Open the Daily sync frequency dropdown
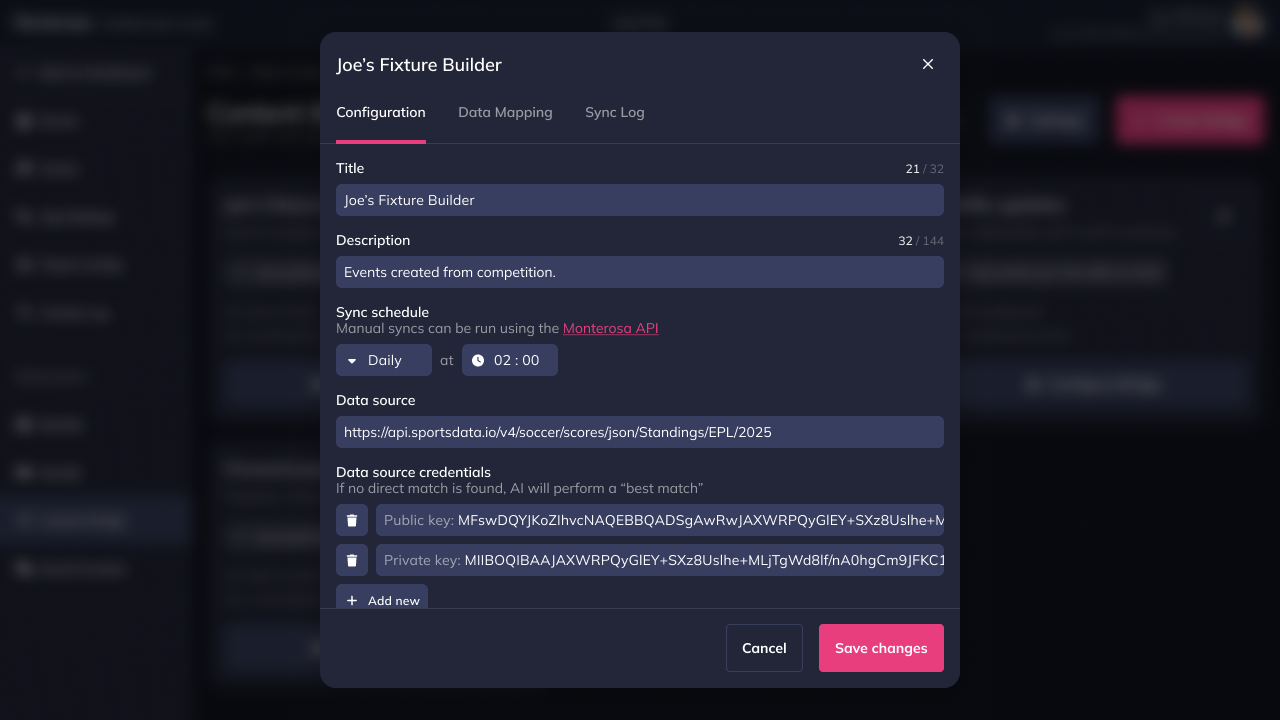Screen dimensions: 1280x720 pos(383,360)
